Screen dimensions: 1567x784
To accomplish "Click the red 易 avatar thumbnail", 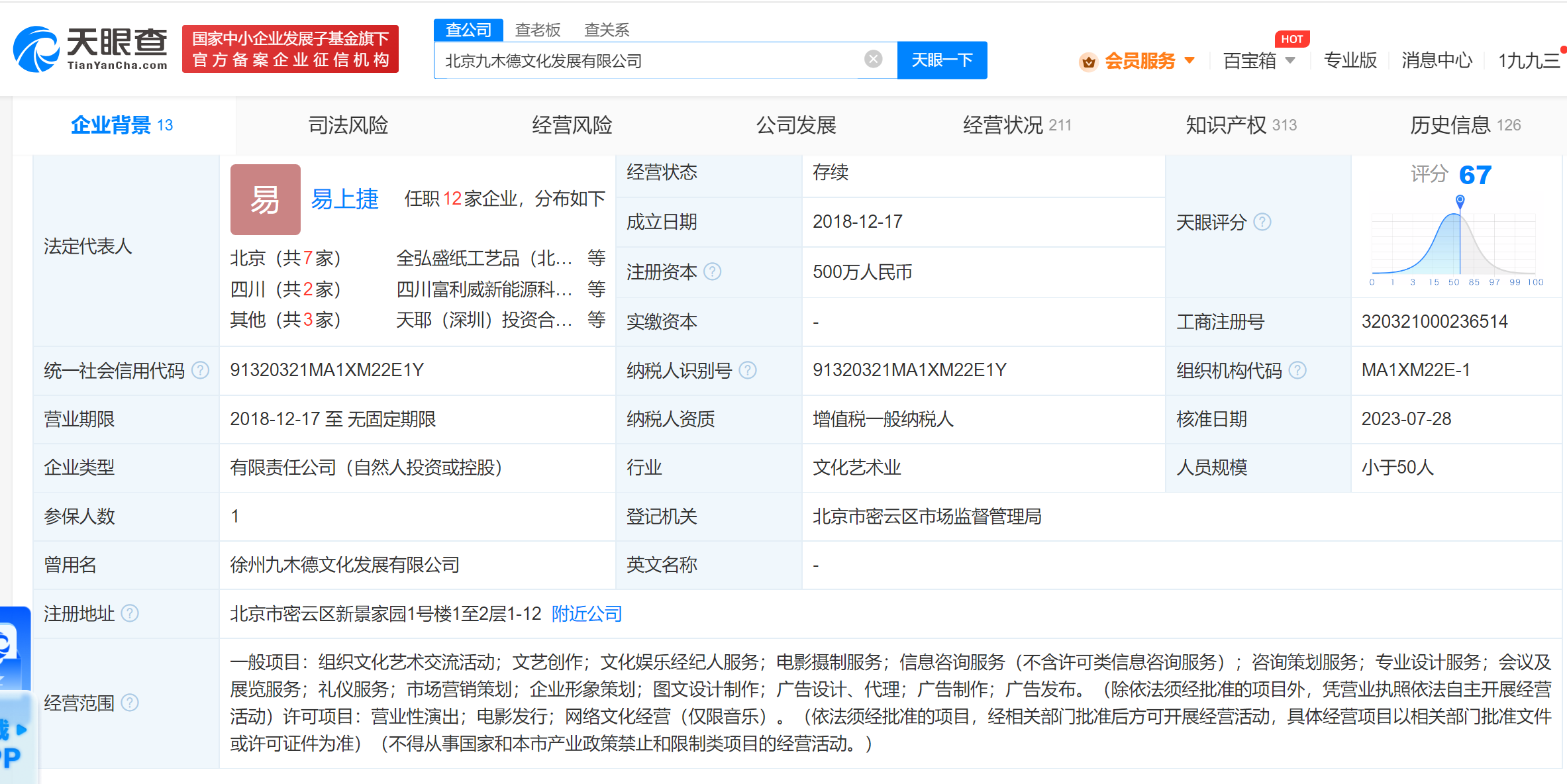I will pos(265,199).
